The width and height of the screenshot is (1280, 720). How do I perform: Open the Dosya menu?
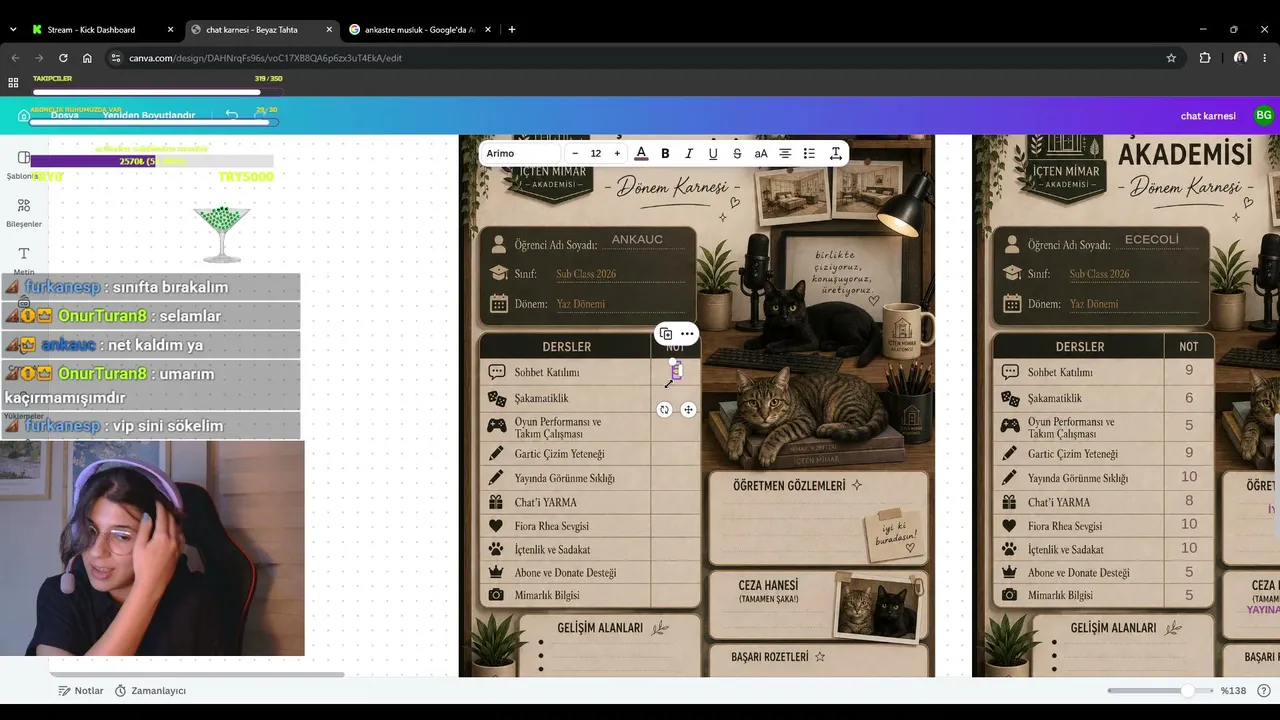tap(65, 115)
